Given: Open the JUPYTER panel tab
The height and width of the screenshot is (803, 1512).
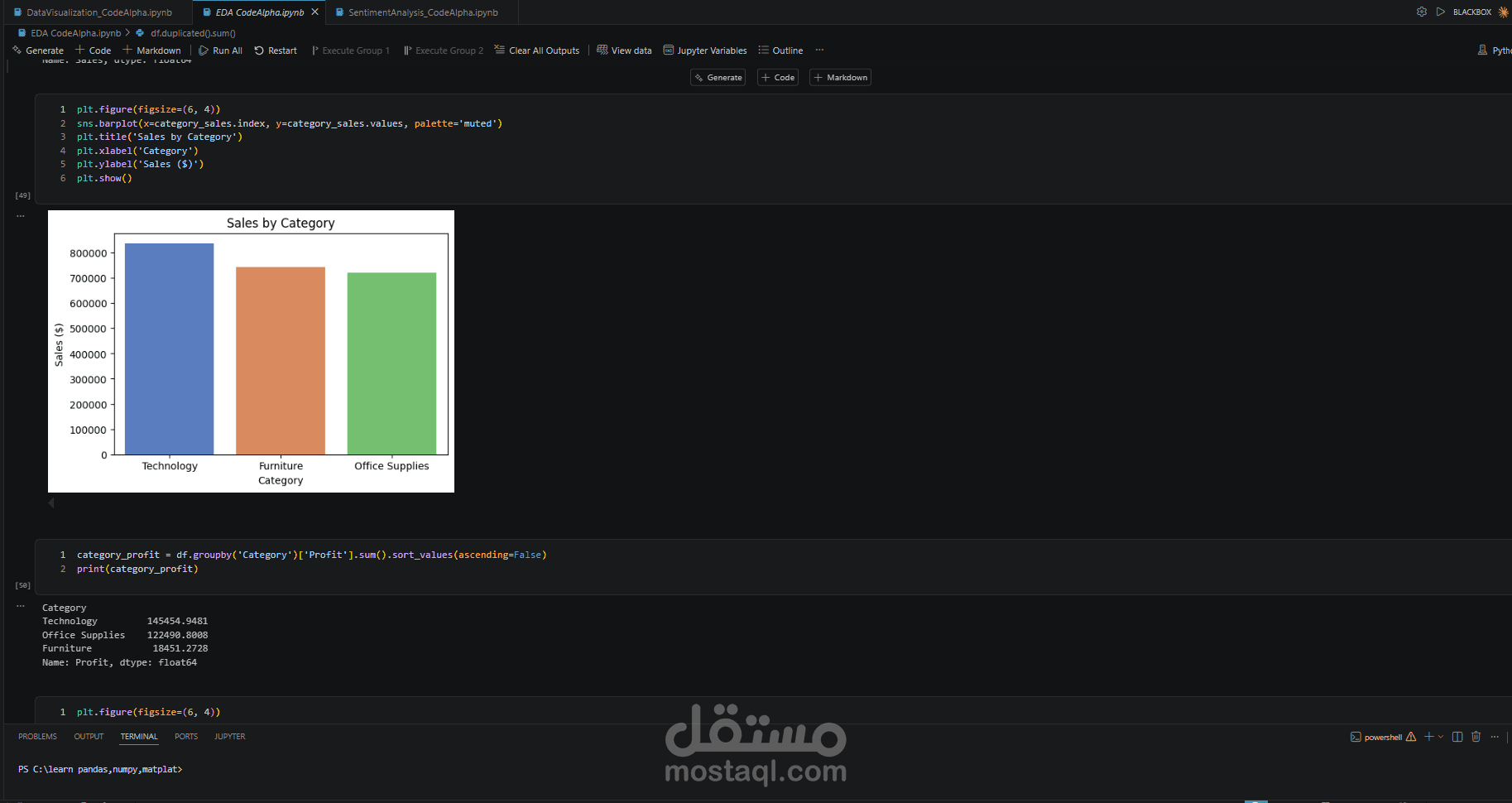Looking at the screenshot, I should pos(230,737).
